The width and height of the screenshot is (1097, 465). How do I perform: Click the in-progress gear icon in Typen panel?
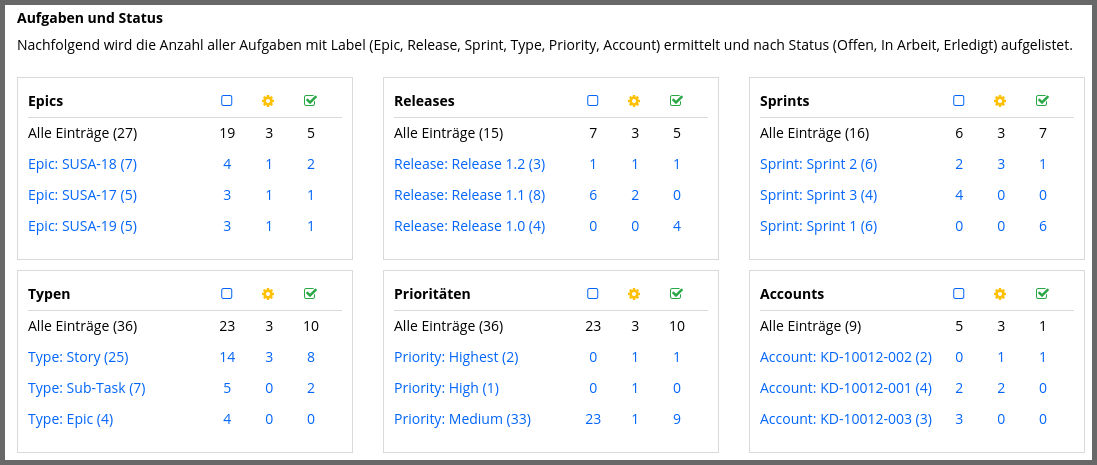point(268,294)
